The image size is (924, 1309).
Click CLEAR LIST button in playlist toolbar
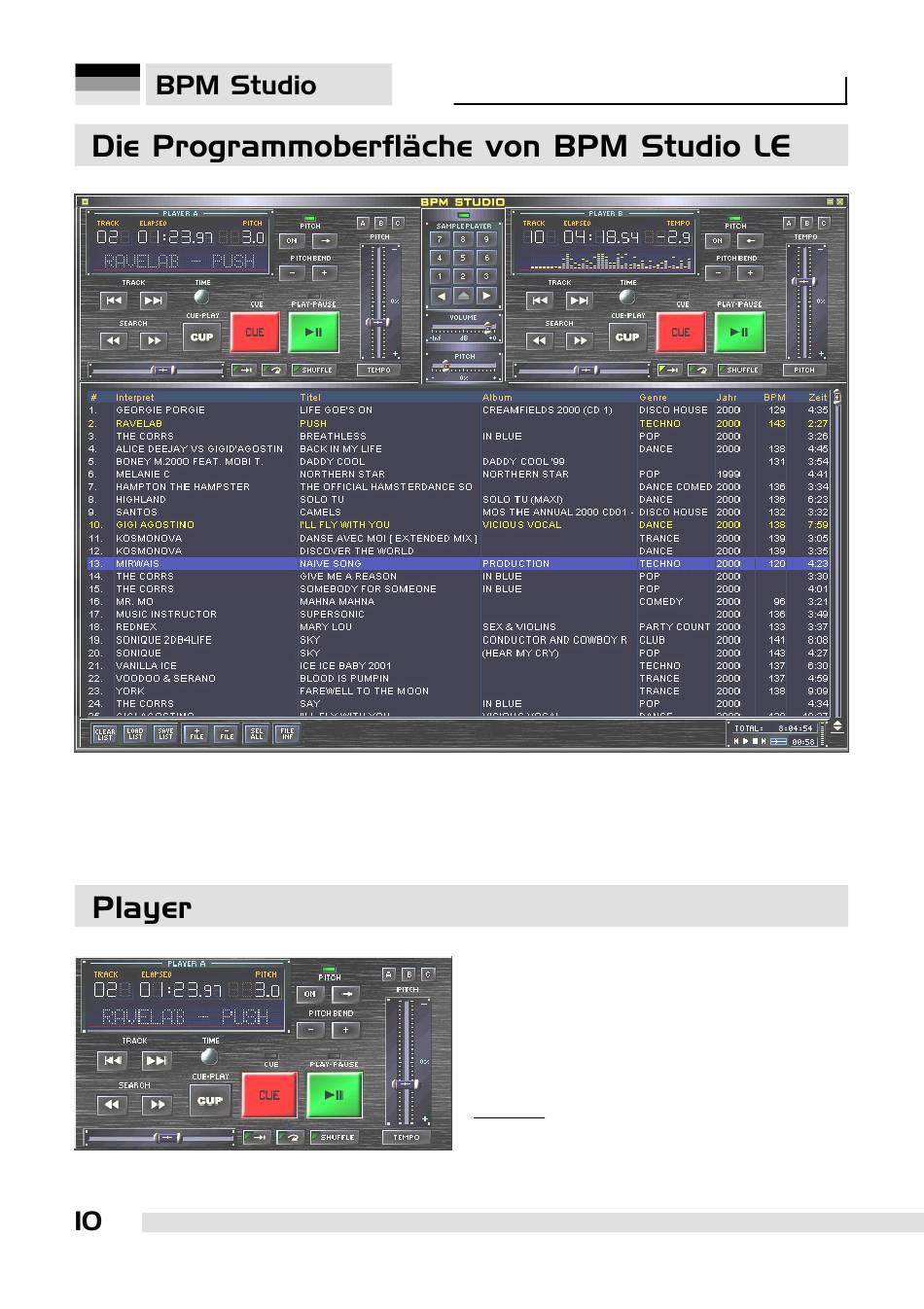click(104, 734)
